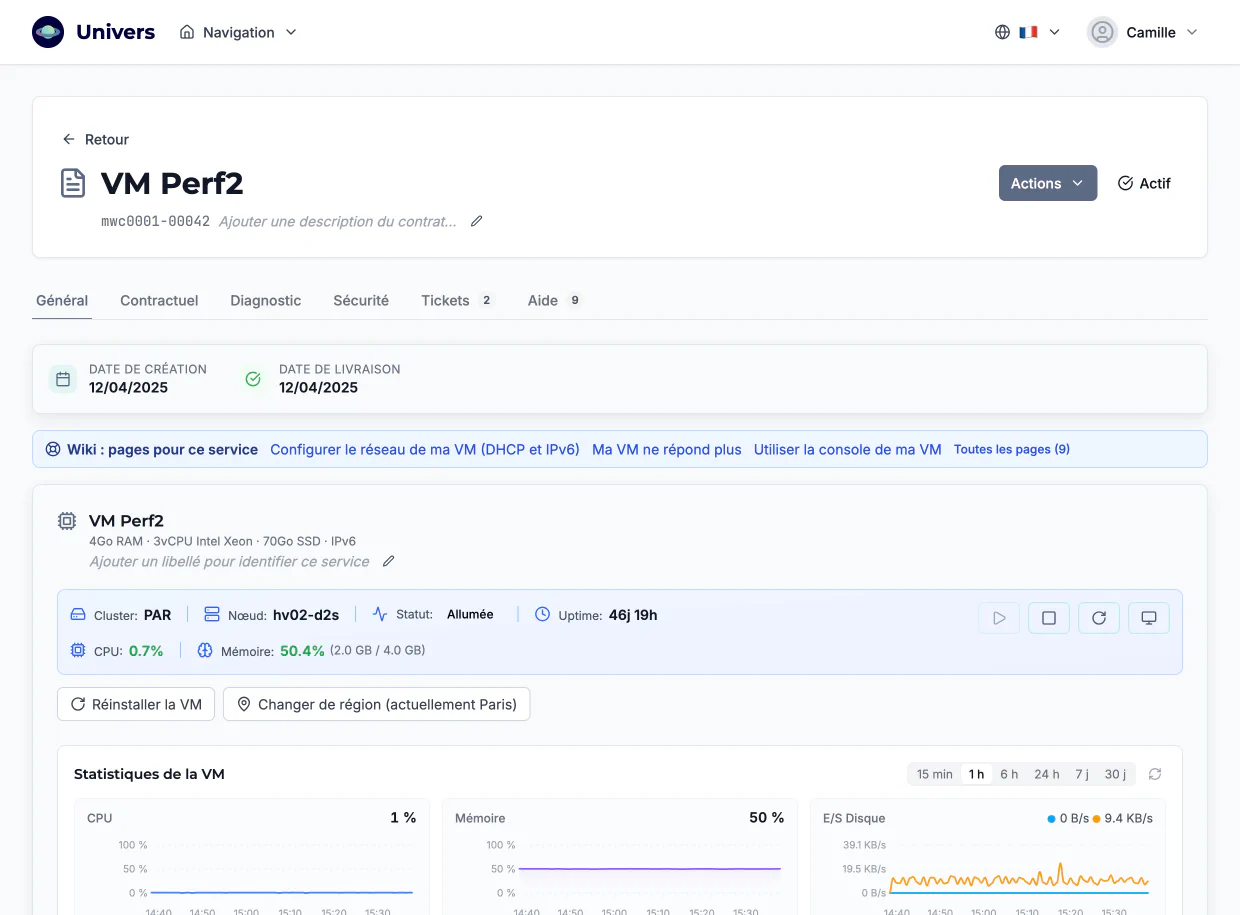Edit contract description via pencil icon

pyautogui.click(x=477, y=221)
